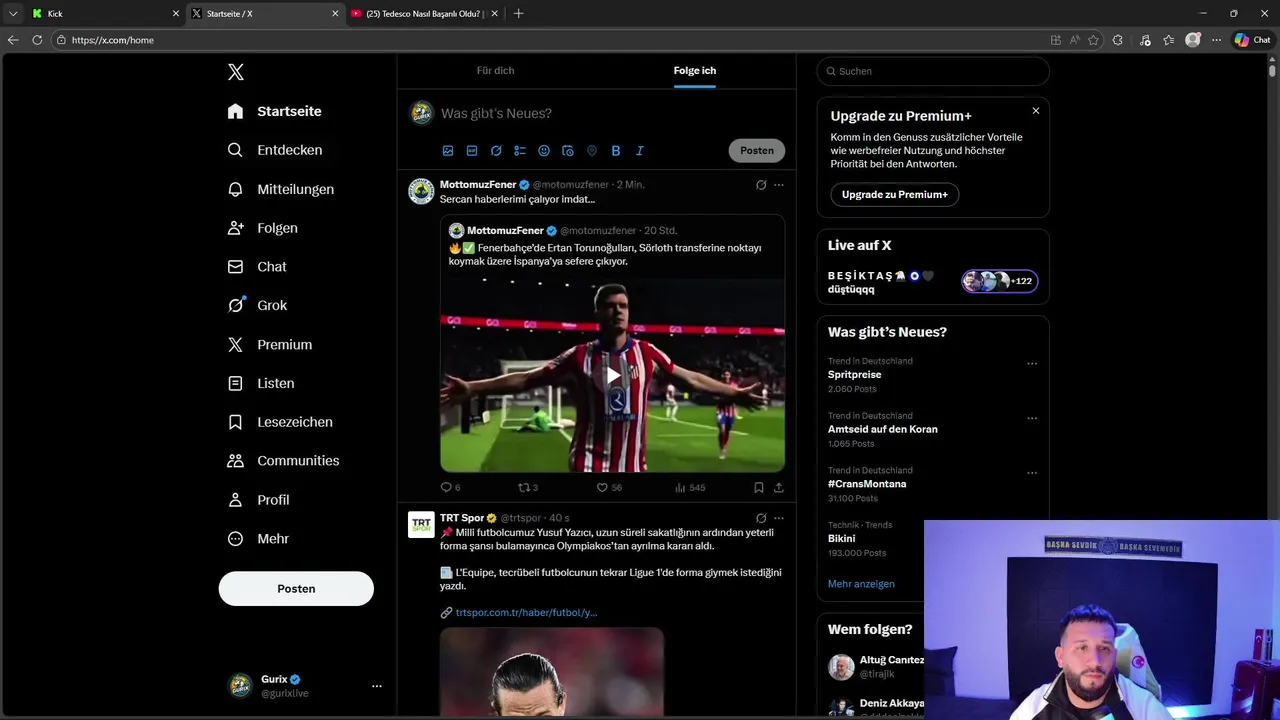The width and height of the screenshot is (1280, 720).
Task: Open Startseite home in sidebar
Action: (274, 111)
